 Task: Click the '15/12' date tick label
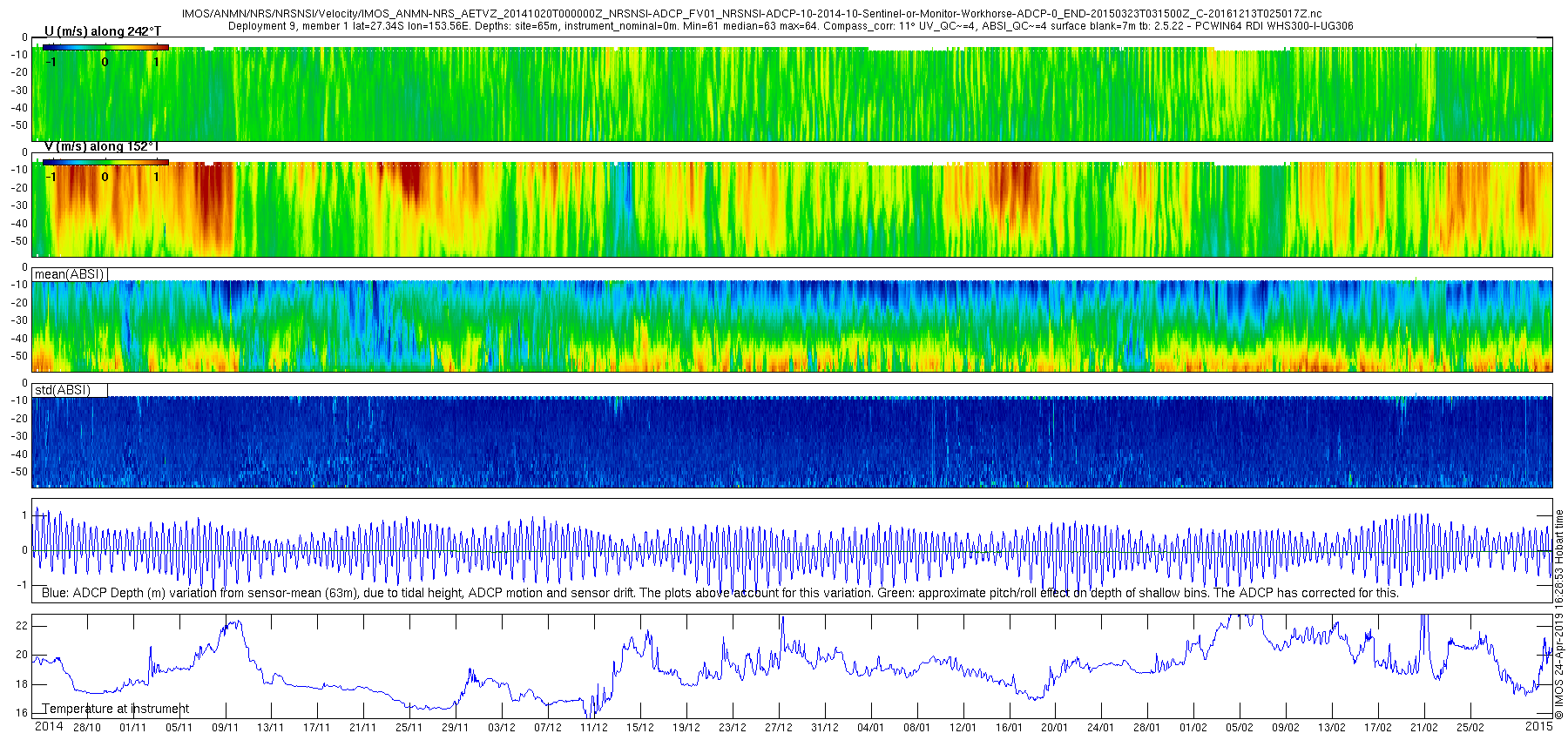640,728
